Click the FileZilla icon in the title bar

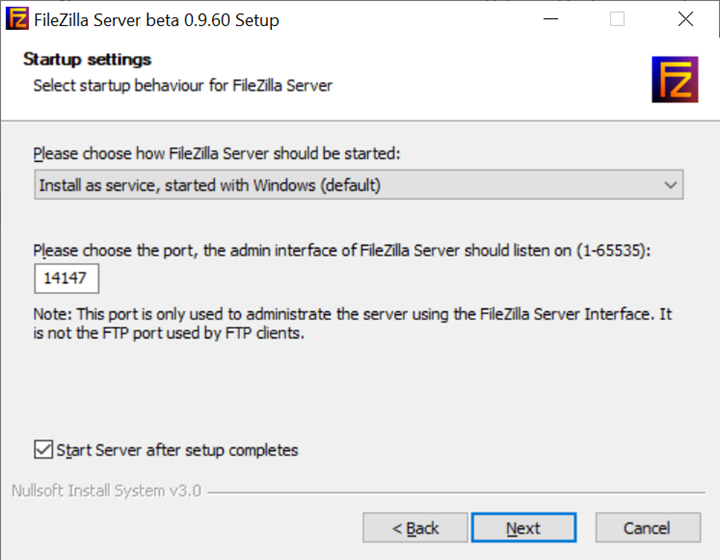(x=17, y=19)
